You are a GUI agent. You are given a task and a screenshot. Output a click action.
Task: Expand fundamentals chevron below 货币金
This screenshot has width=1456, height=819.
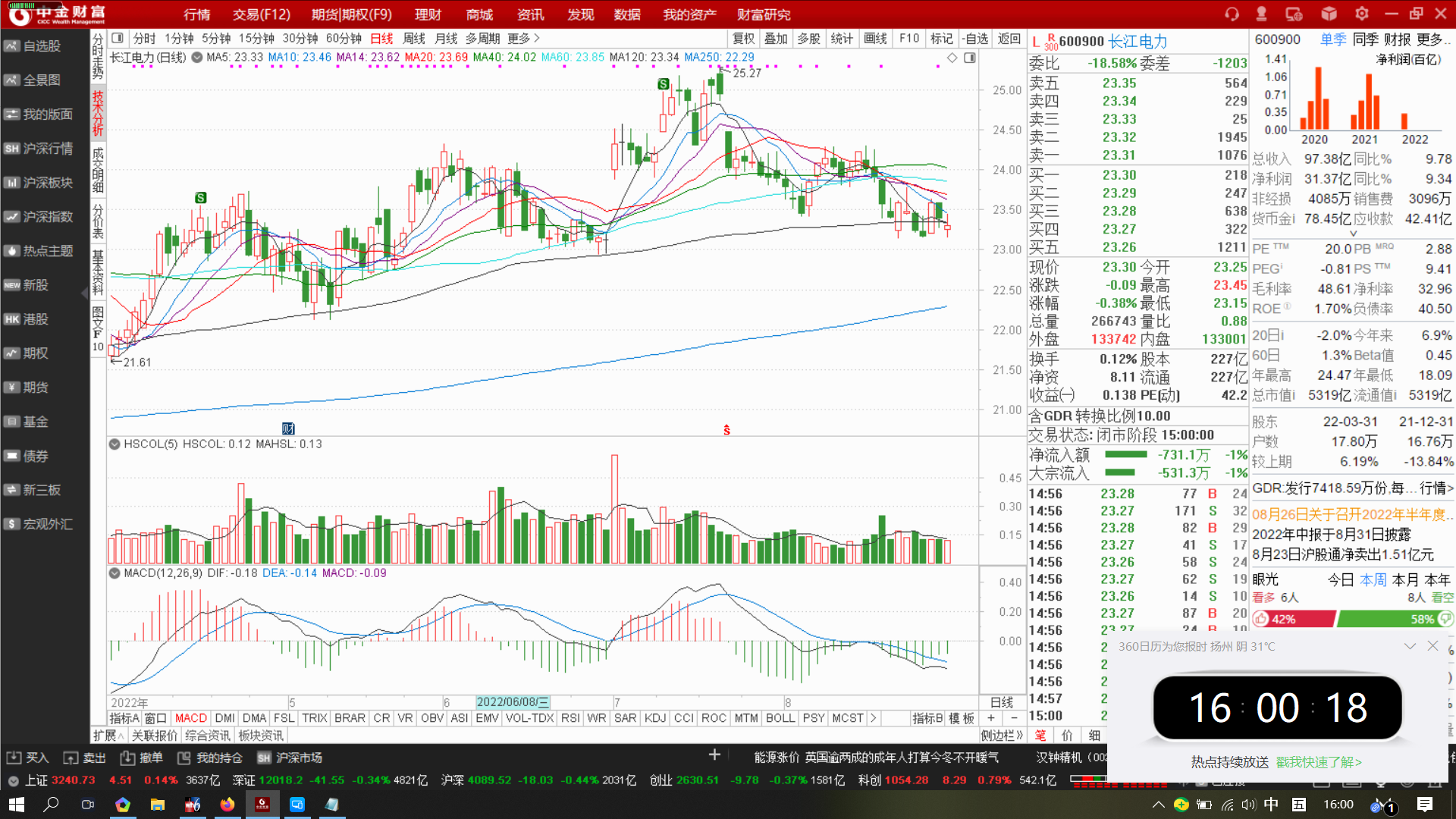(1353, 234)
